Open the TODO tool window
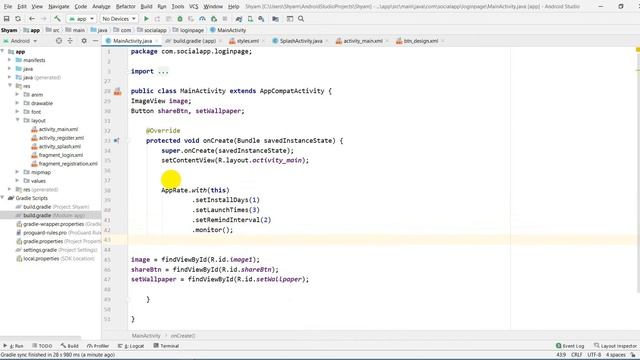Image resolution: width=640 pixels, height=360 pixels. tap(42, 346)
